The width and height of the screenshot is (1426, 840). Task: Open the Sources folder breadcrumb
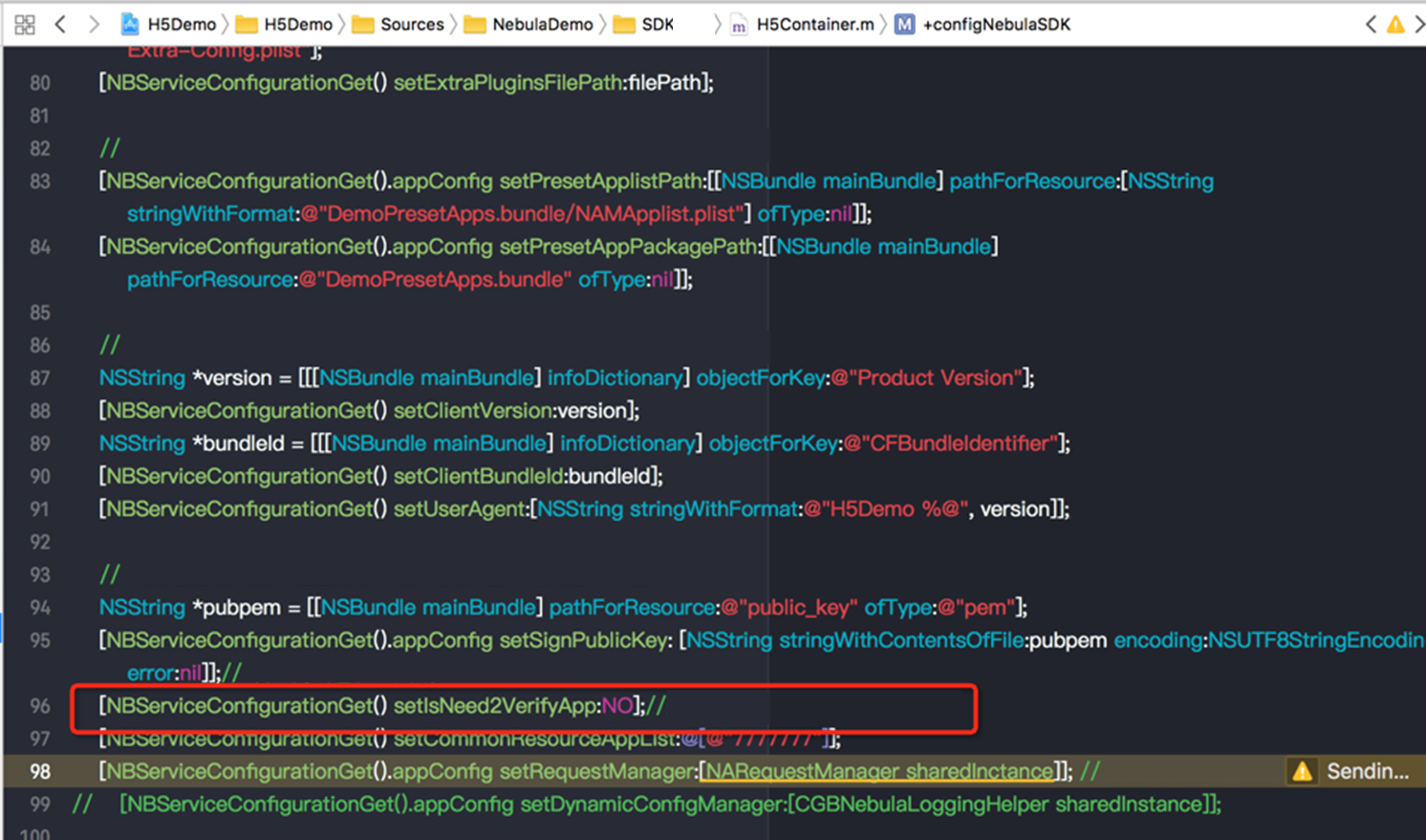[399, 25]
